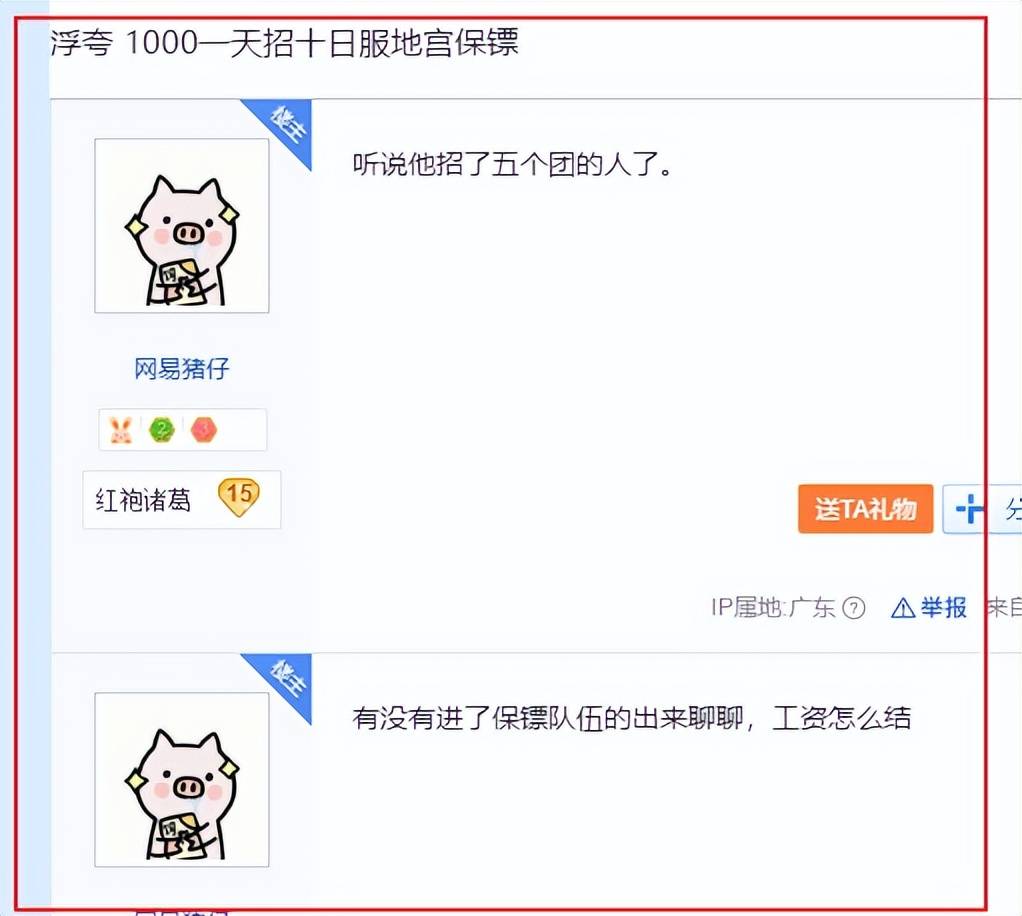Open the first post's pig avatar

182,226
